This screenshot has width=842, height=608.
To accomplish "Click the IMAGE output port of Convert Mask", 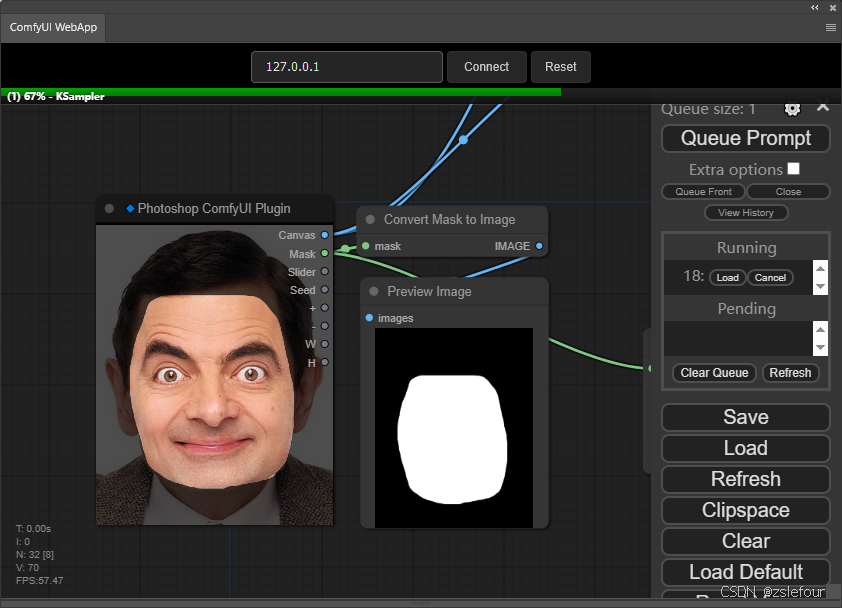I will click(x=540, y=246).
